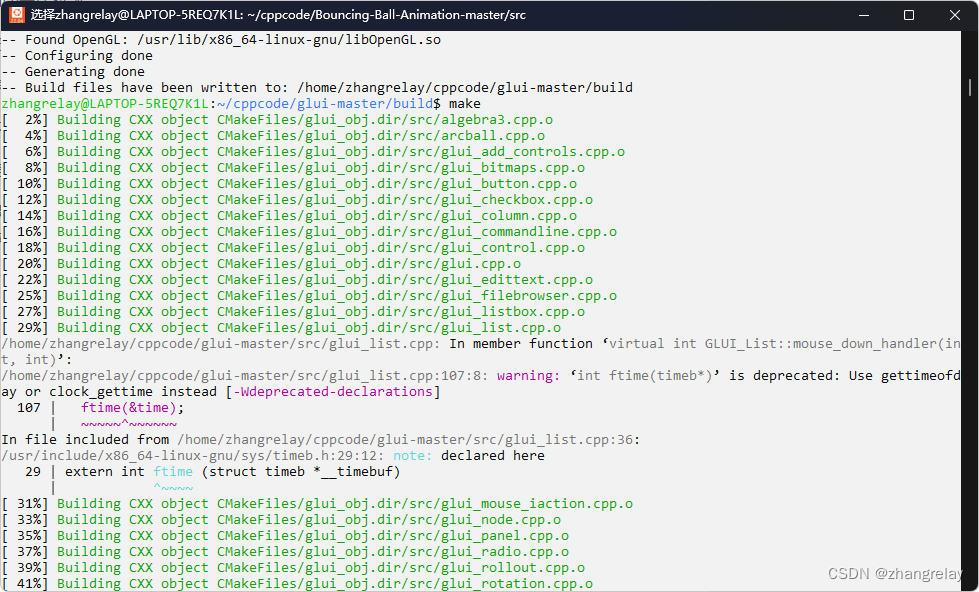Click the terminal window title text
This screenshot has height=592, width=979.
(x=278, y=15)
